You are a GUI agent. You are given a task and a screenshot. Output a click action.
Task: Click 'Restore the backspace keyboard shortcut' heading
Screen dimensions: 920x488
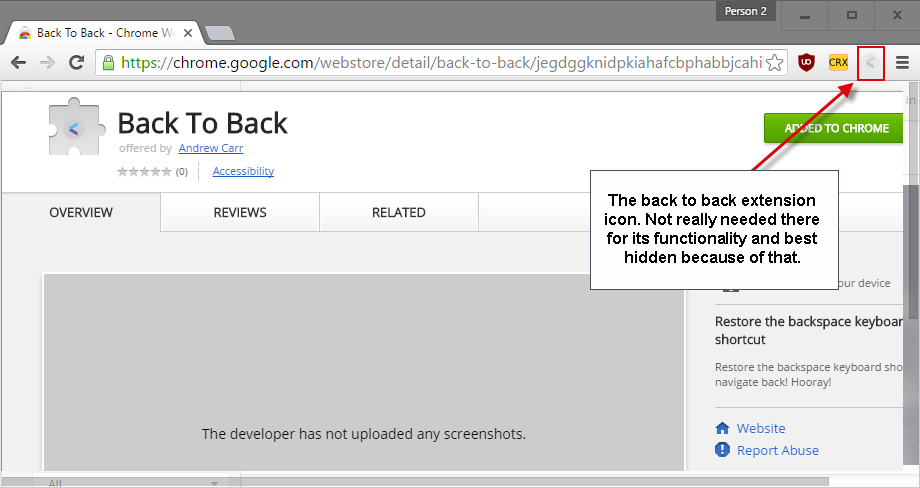tap(809, 330)
